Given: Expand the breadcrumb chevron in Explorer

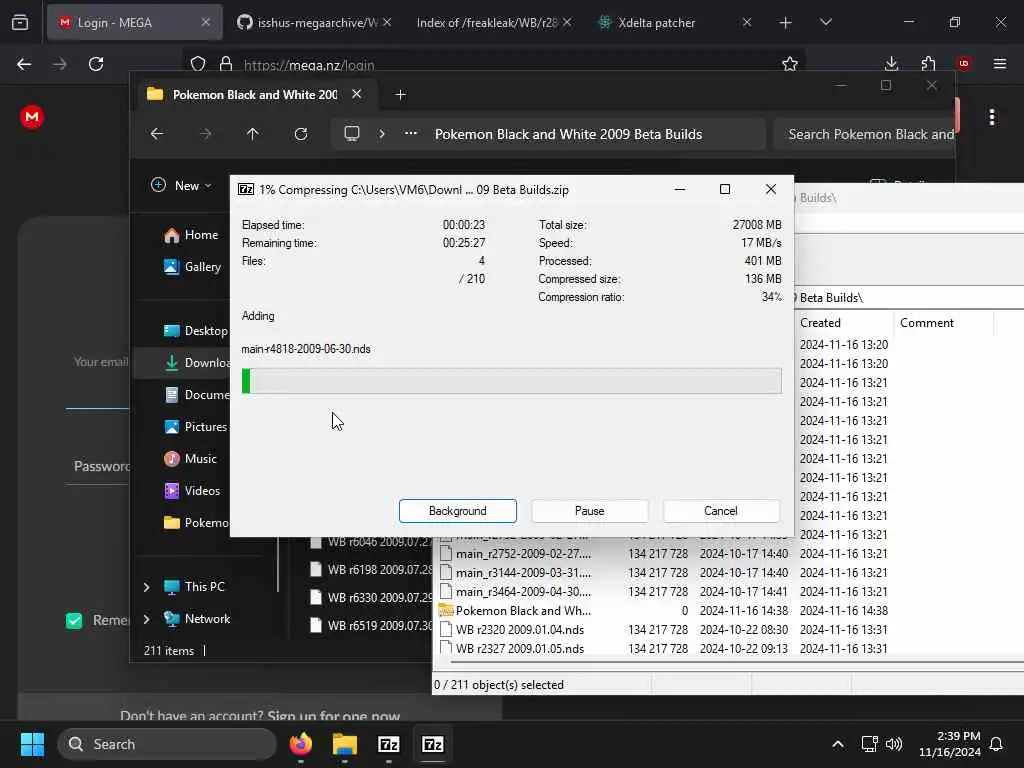Looking at the screenshot, I should (382, 134).
